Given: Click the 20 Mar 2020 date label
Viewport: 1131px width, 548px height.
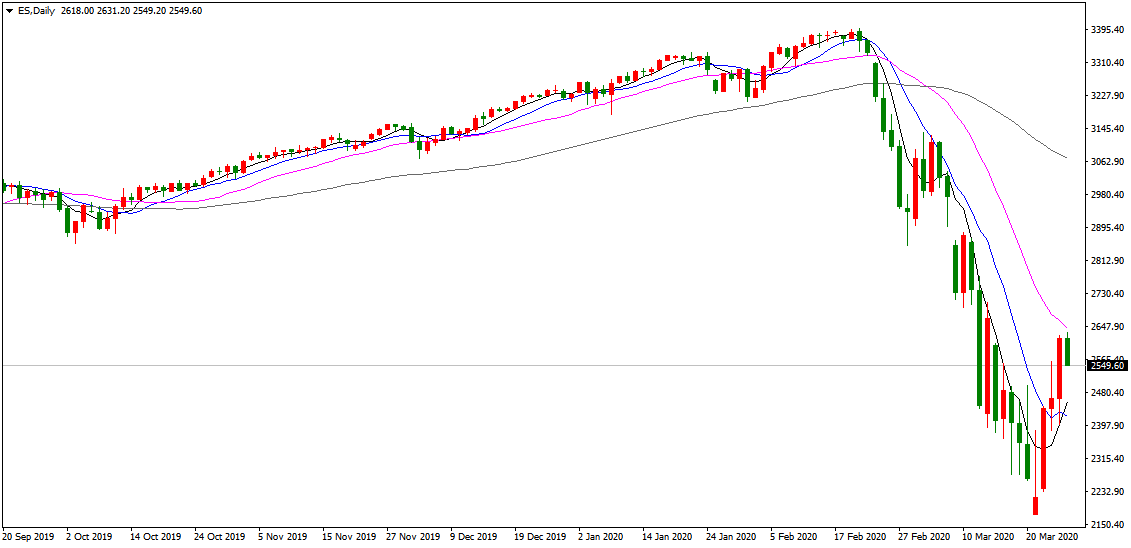Looking at the screenshot, I should (x=1054, y=537).
